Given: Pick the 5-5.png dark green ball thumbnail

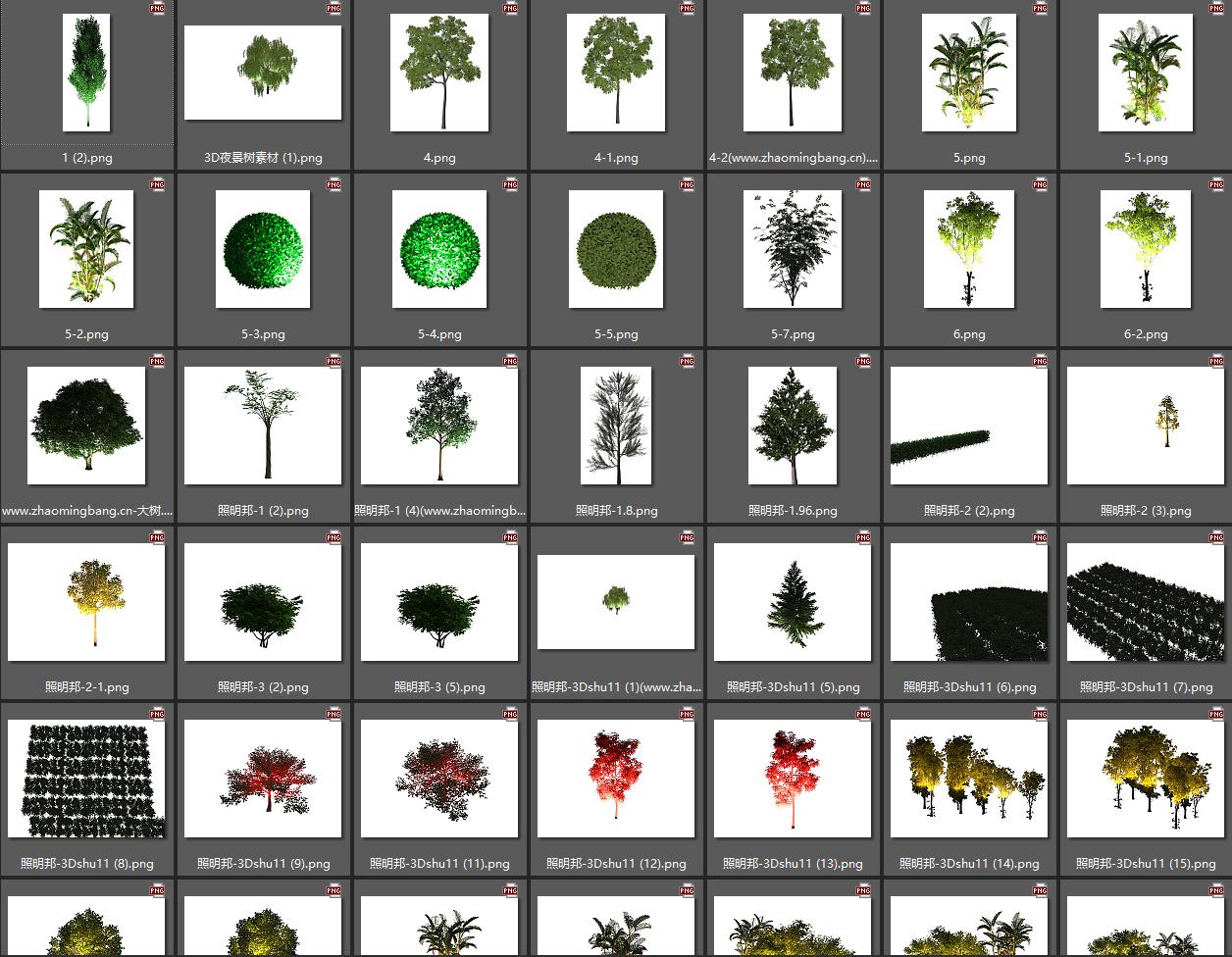Looking at the screenshot, I should (616, 249).
